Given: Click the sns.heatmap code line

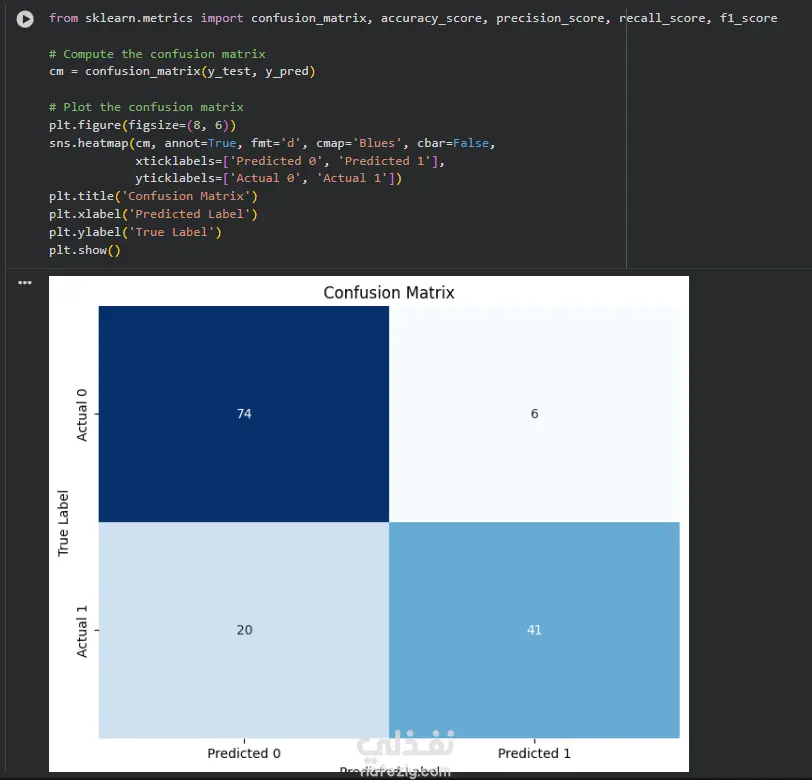Looking at the screenshot, I should [272, 143].
